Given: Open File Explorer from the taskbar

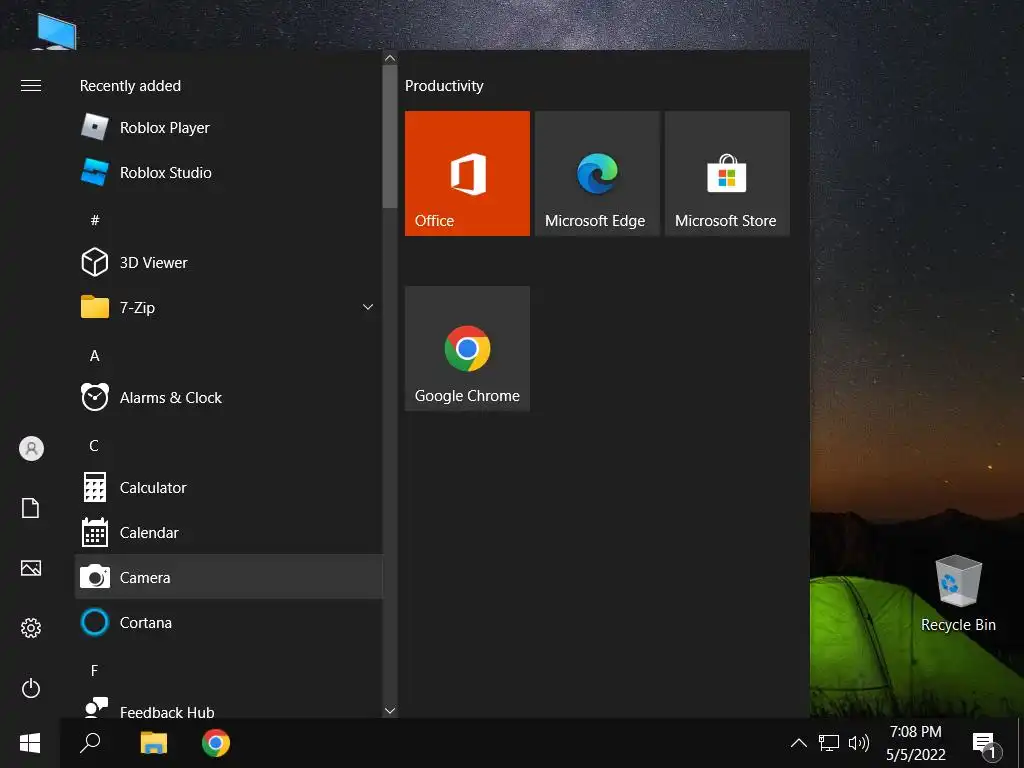Looking at the screenshot, I should tap(153, 743).
